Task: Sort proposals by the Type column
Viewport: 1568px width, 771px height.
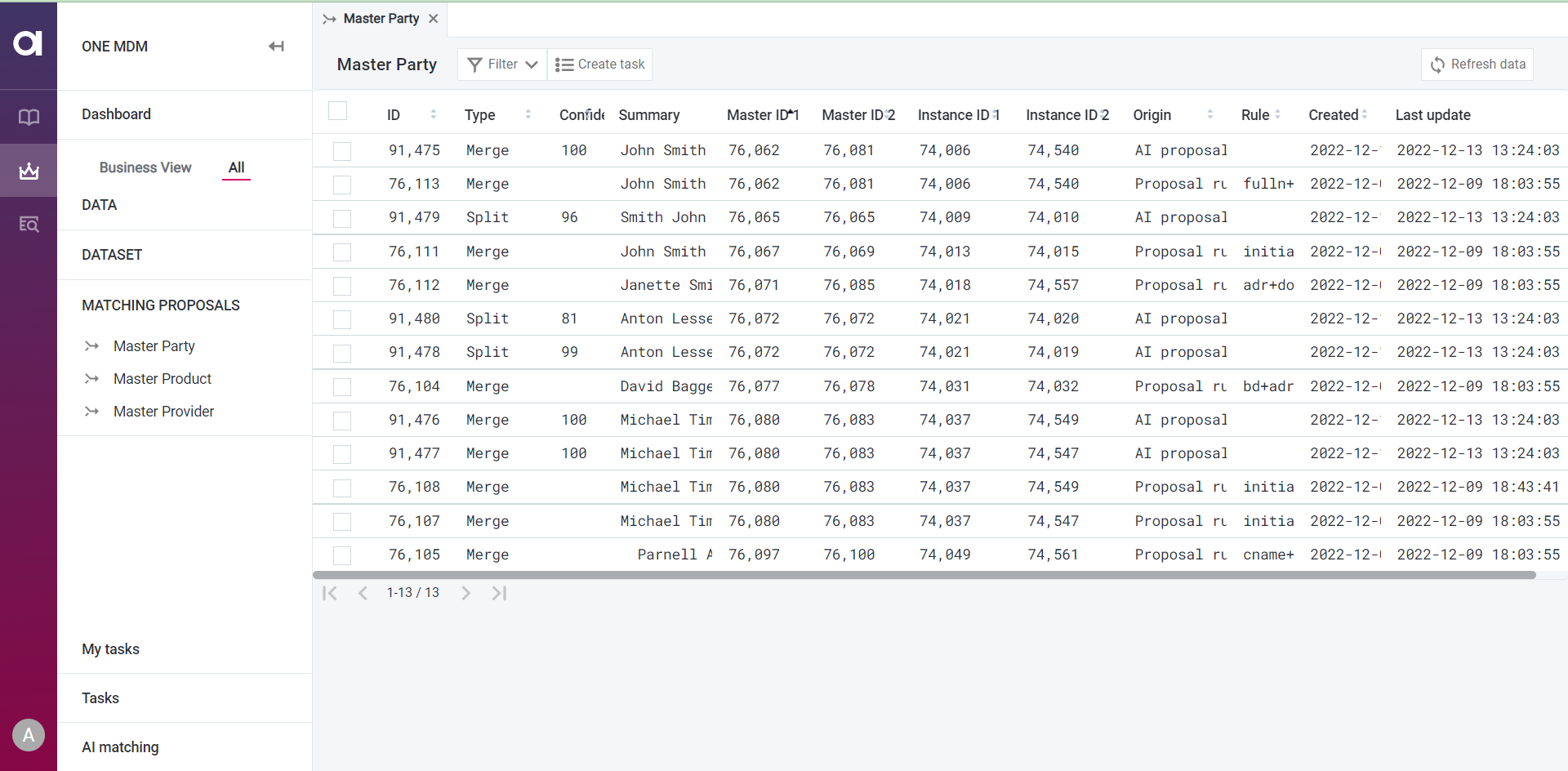Action: [x=528, y=114]
